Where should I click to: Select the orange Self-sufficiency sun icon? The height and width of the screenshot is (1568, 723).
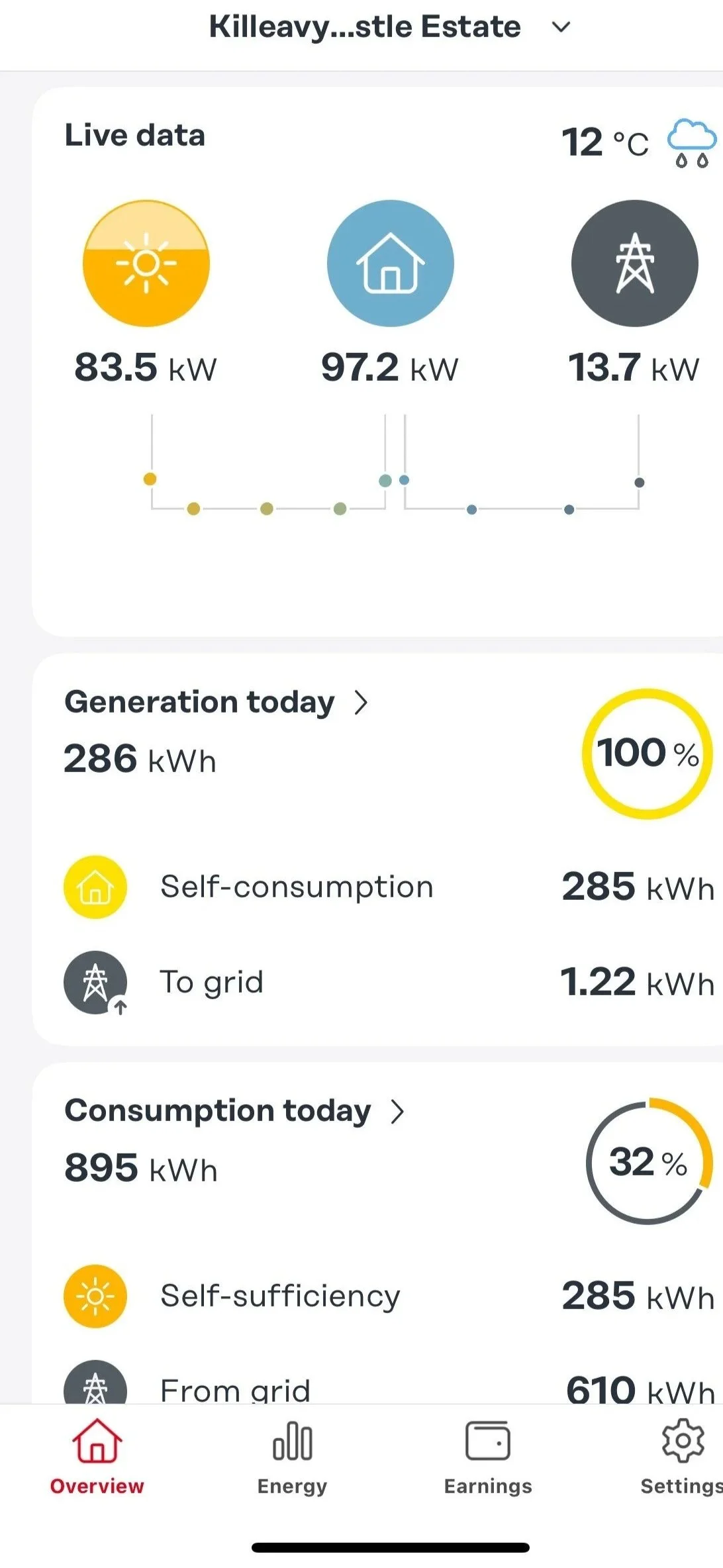click(95, 1296)
